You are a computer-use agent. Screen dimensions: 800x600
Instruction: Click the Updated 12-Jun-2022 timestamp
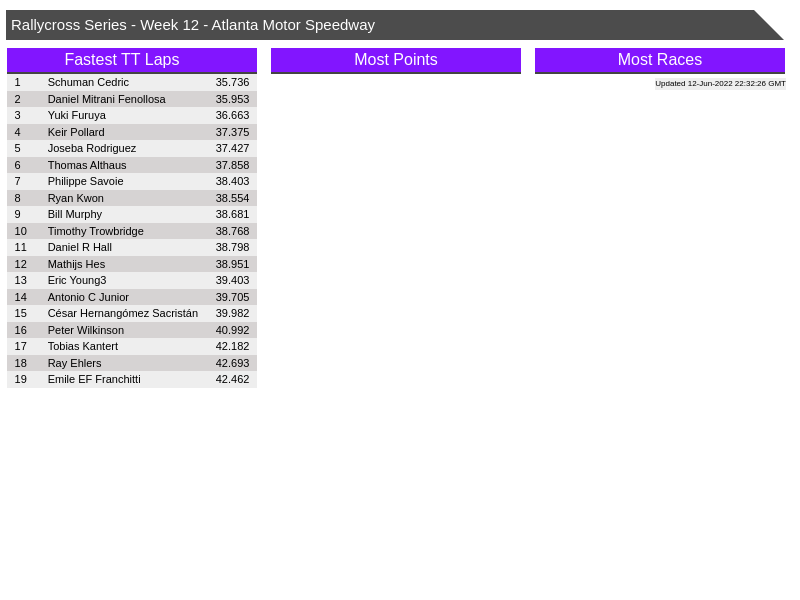click(720, 84)
